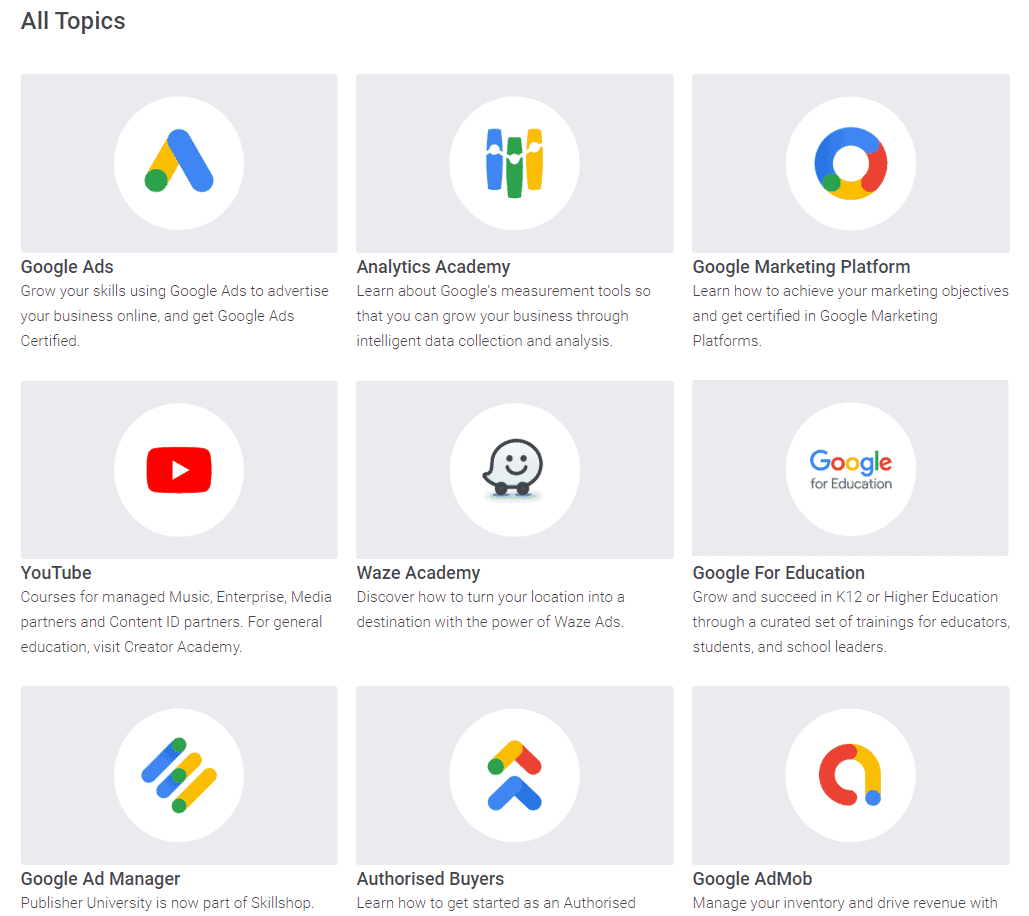Click the YouTube courses description text
This screenshot has height=916, width=1029.
coord(171,622)
